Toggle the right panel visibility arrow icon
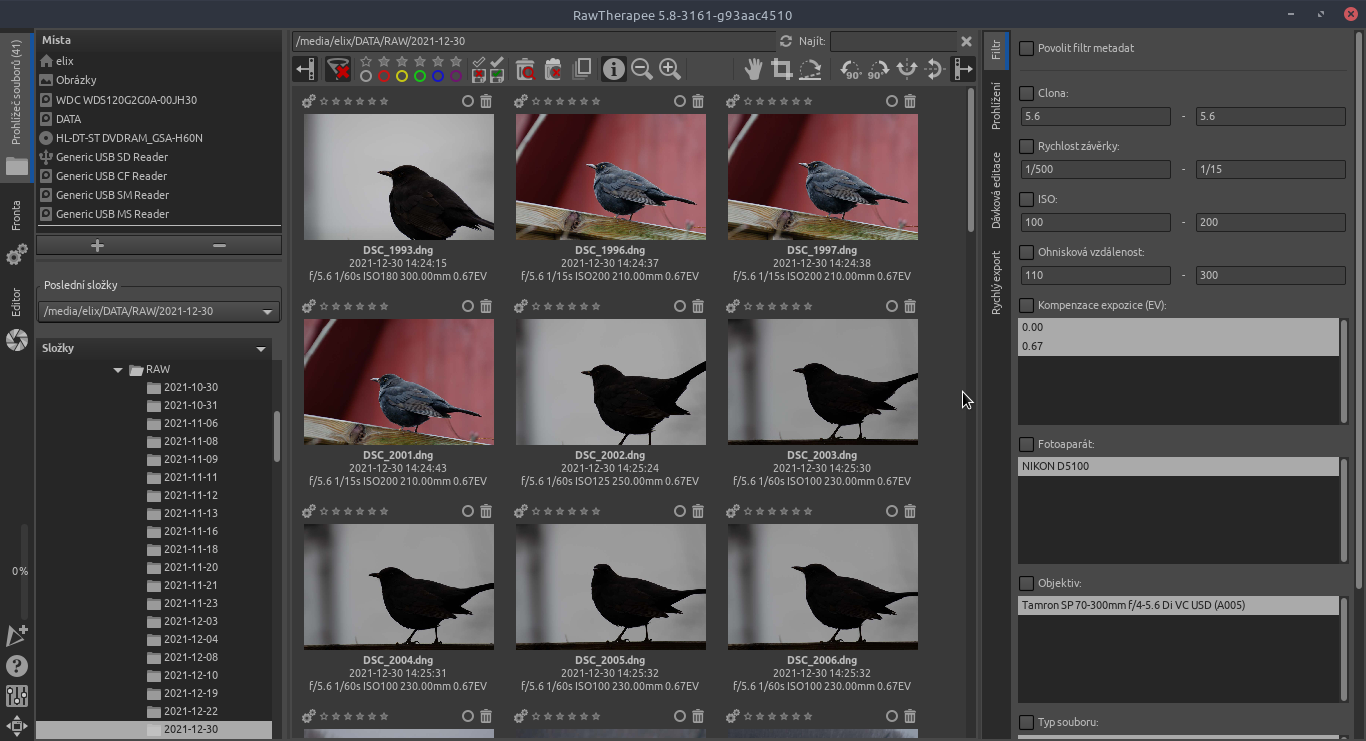 point(962,69)
